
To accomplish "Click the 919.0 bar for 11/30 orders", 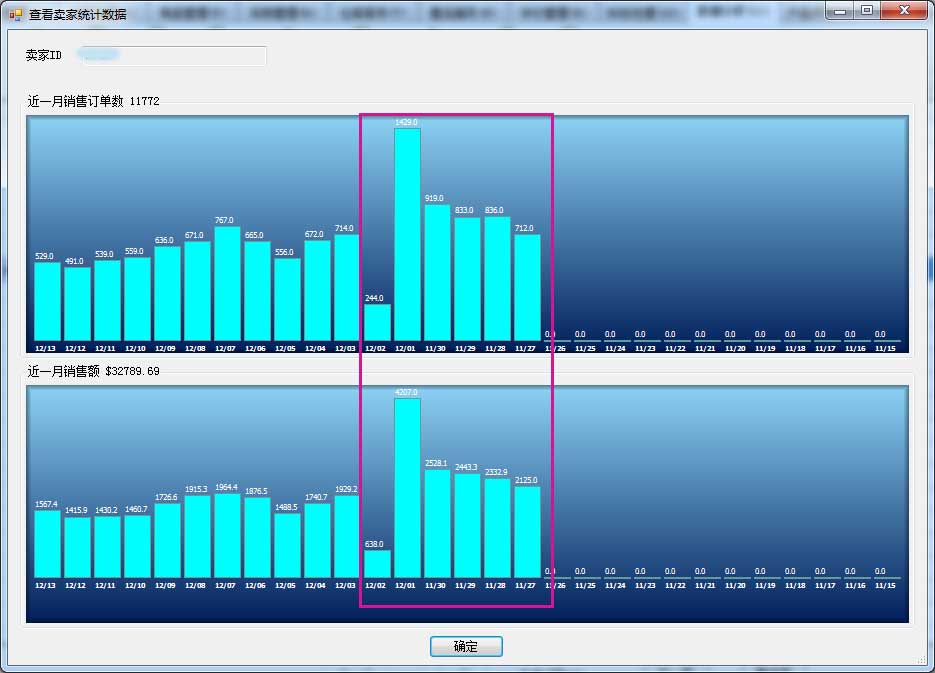I will [437, 272].
